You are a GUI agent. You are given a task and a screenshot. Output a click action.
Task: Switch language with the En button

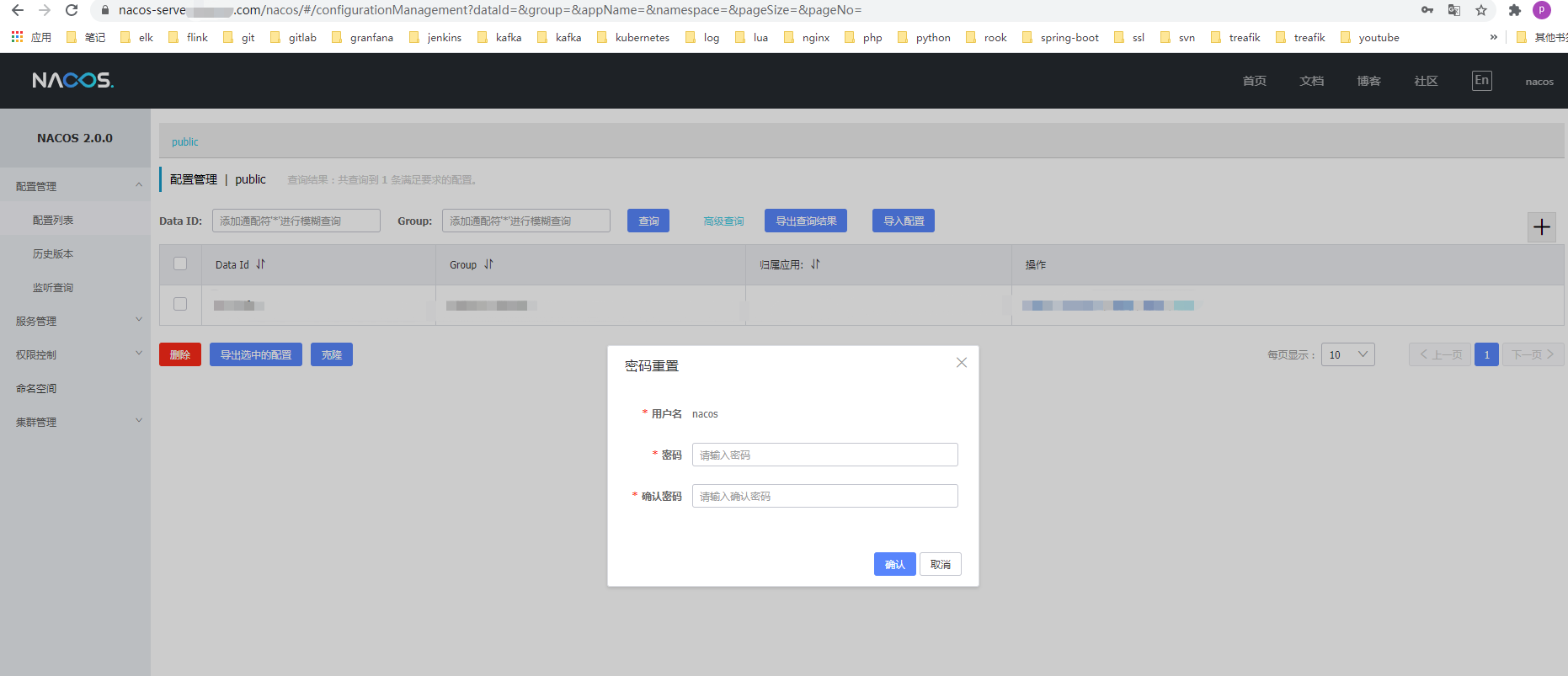[x=1482, y=81]
